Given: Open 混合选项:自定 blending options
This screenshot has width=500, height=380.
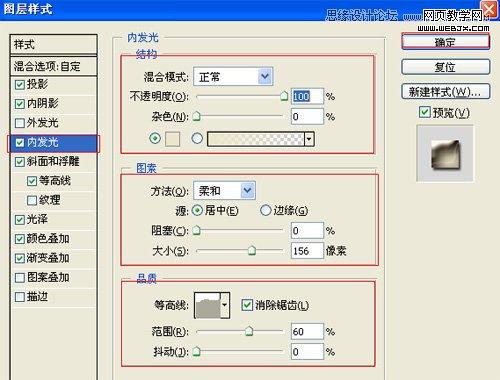Looking at the screenshot, I should coord(54,66).
